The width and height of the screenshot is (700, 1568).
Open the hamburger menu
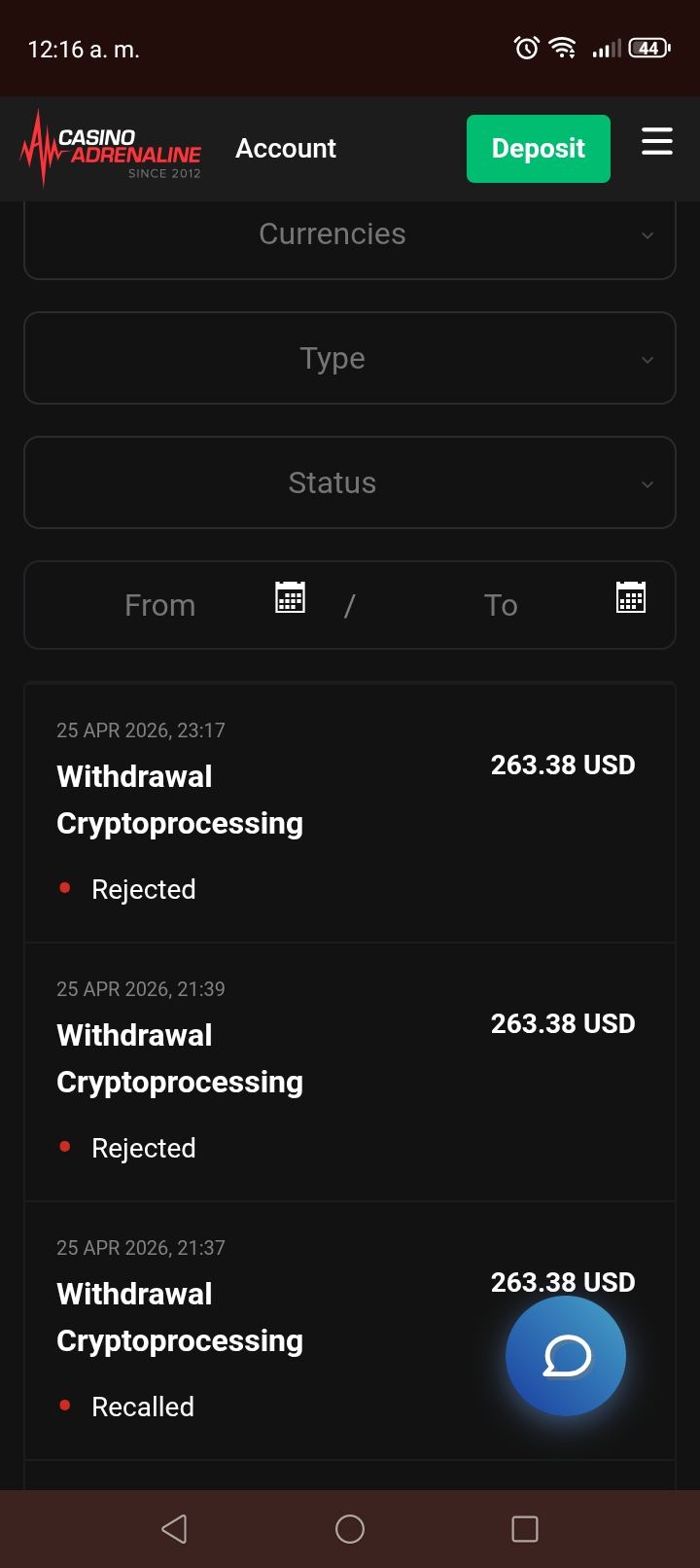pos(657,142)
